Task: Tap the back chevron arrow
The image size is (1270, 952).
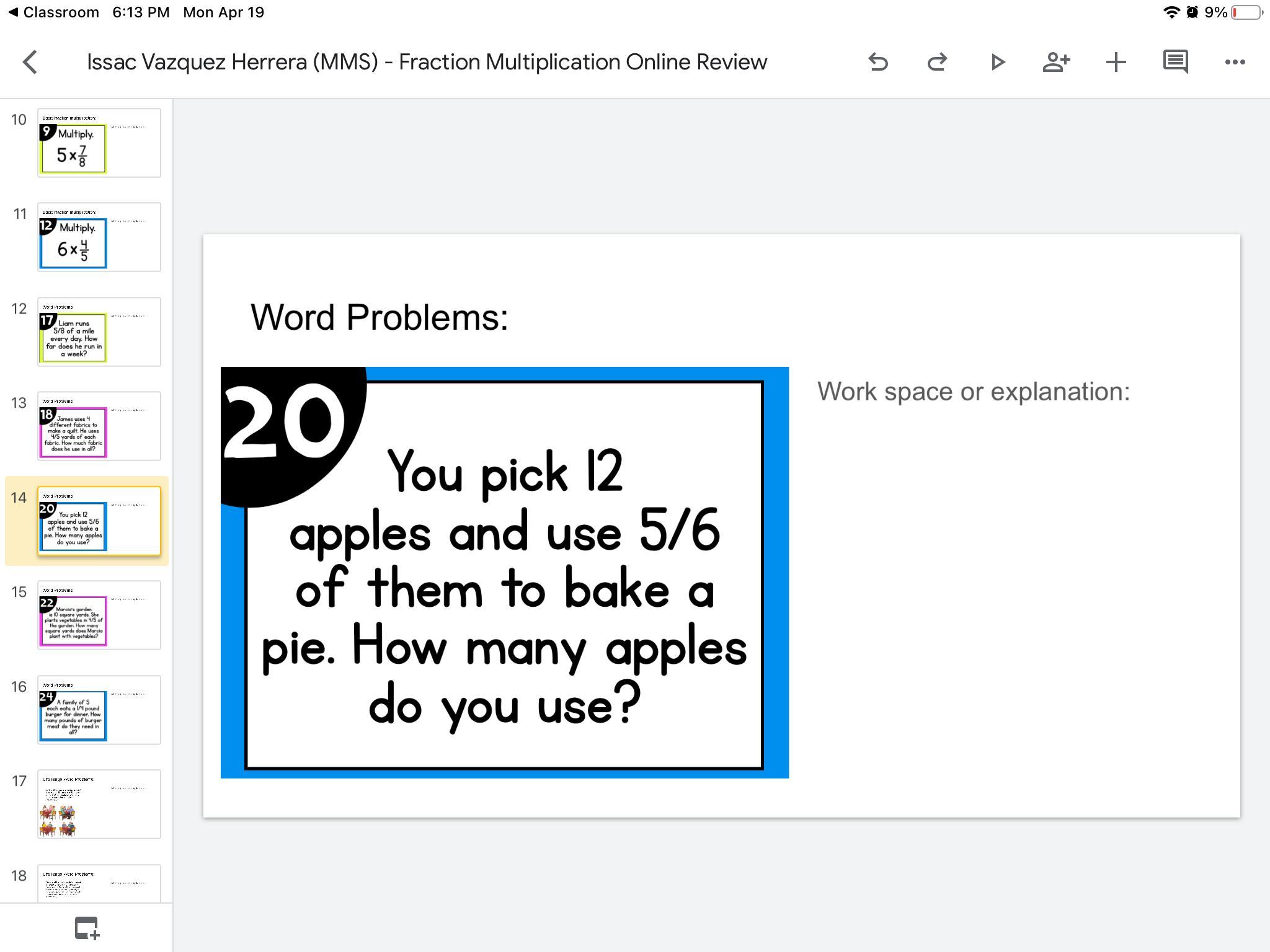Action: [x=30, y=62]
